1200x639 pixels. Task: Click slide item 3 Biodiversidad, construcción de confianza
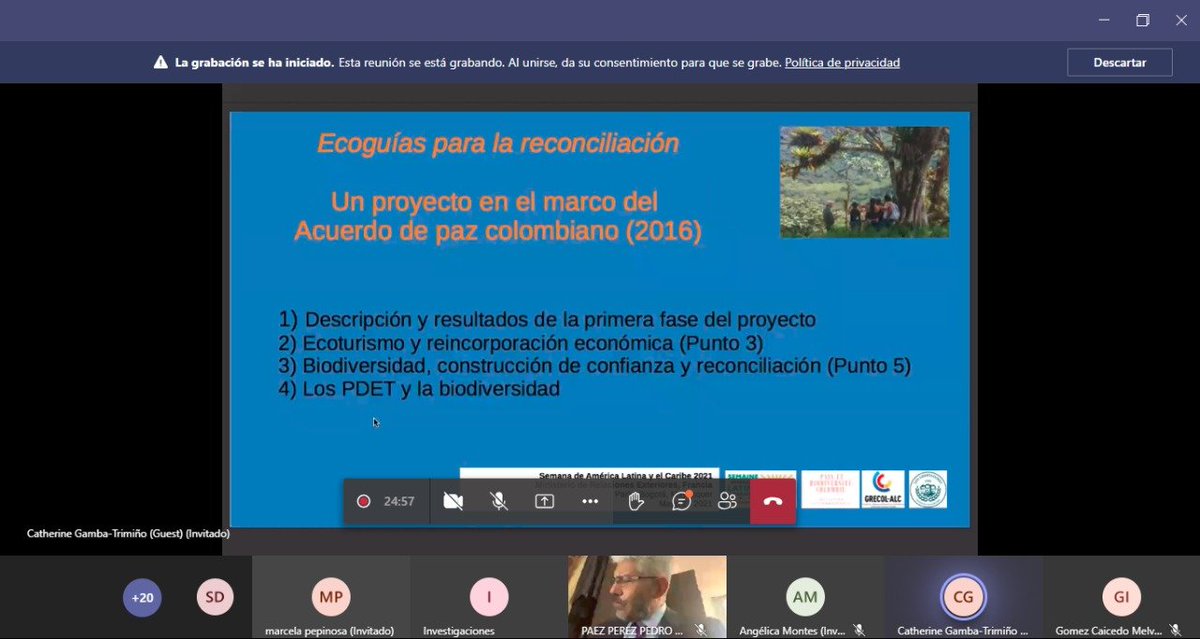[x=594, y=366]
